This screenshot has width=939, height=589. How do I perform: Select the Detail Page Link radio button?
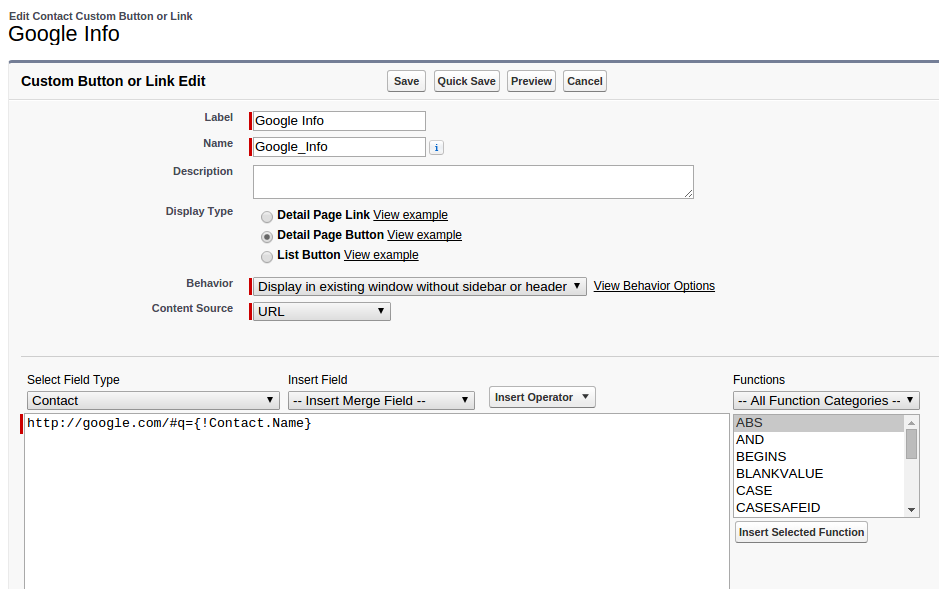267,216
